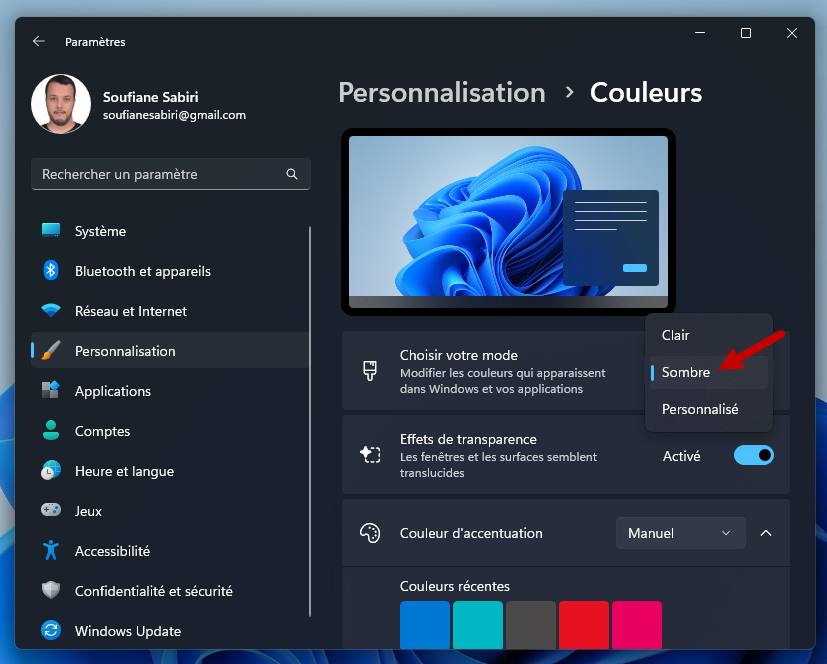This screenshot has width=827, height=664.
Task: Click the Activé status text
Action: click(681, 456)
